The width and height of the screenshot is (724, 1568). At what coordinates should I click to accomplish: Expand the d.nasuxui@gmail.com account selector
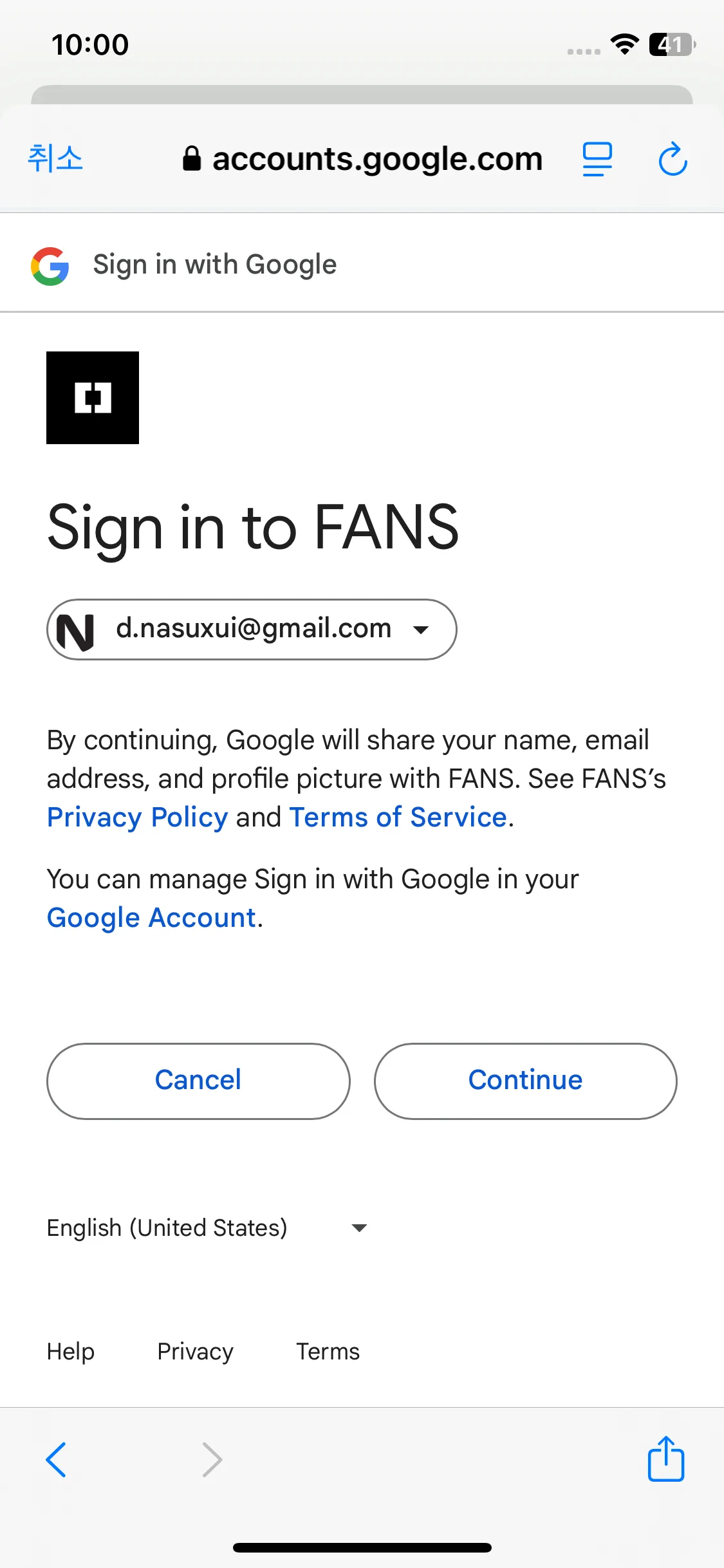(x=252, y=630)
